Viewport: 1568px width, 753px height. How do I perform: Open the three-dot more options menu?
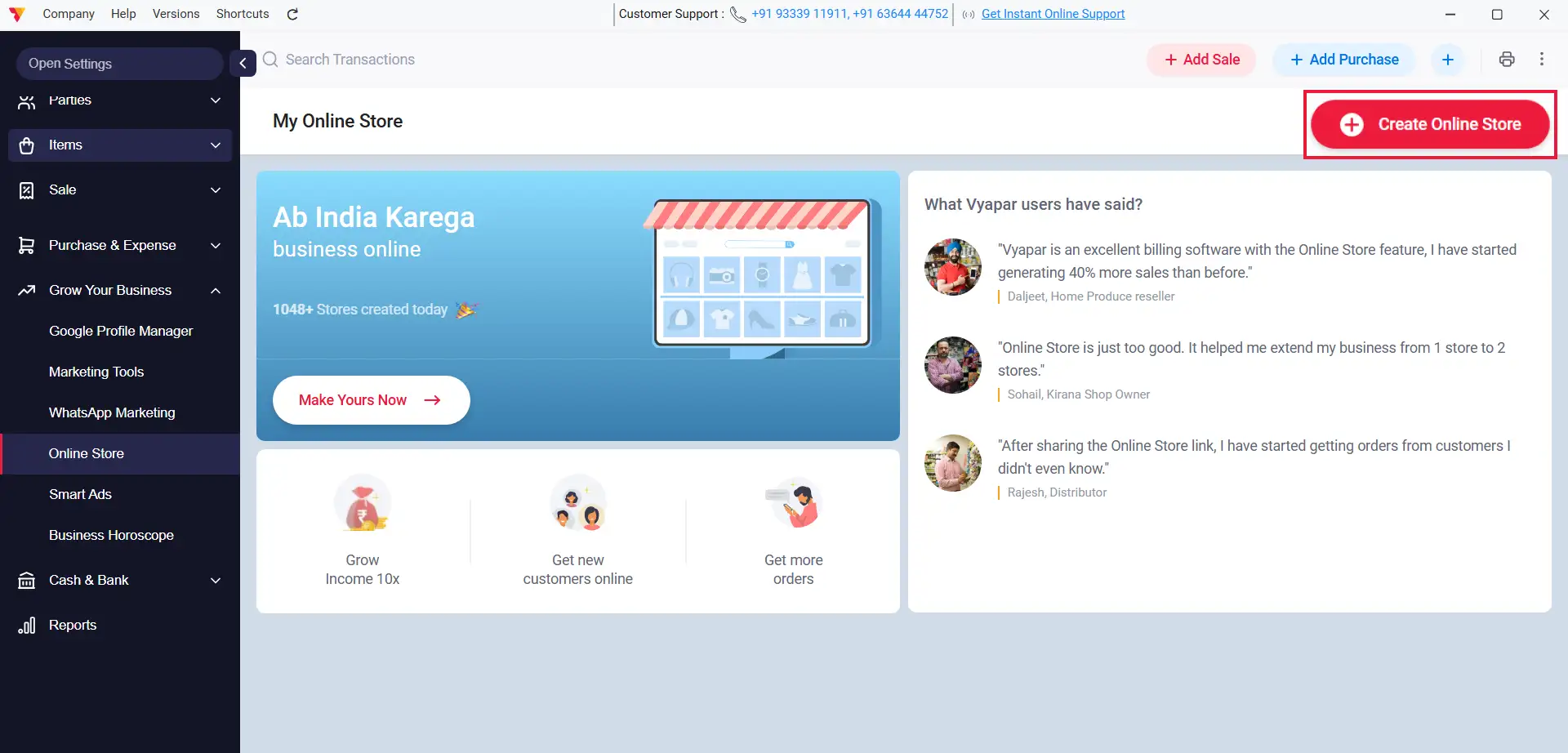pyautogui.click(x=1542, y=59)
